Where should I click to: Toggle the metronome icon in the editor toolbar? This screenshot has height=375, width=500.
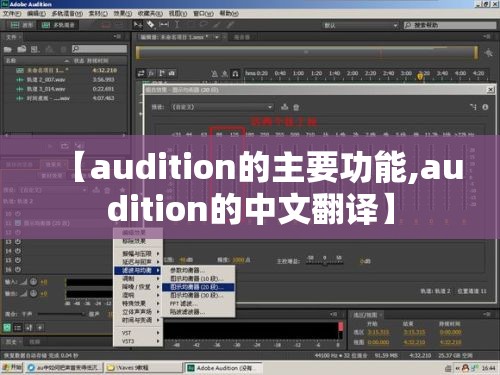215,73
